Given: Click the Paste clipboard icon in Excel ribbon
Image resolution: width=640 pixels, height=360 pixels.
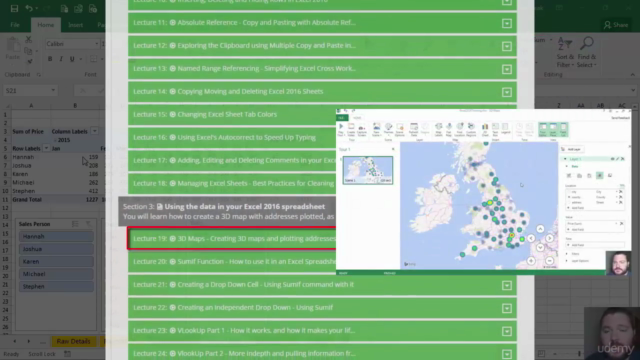Looking at the screenshot, I should click(x=13, y=45).
